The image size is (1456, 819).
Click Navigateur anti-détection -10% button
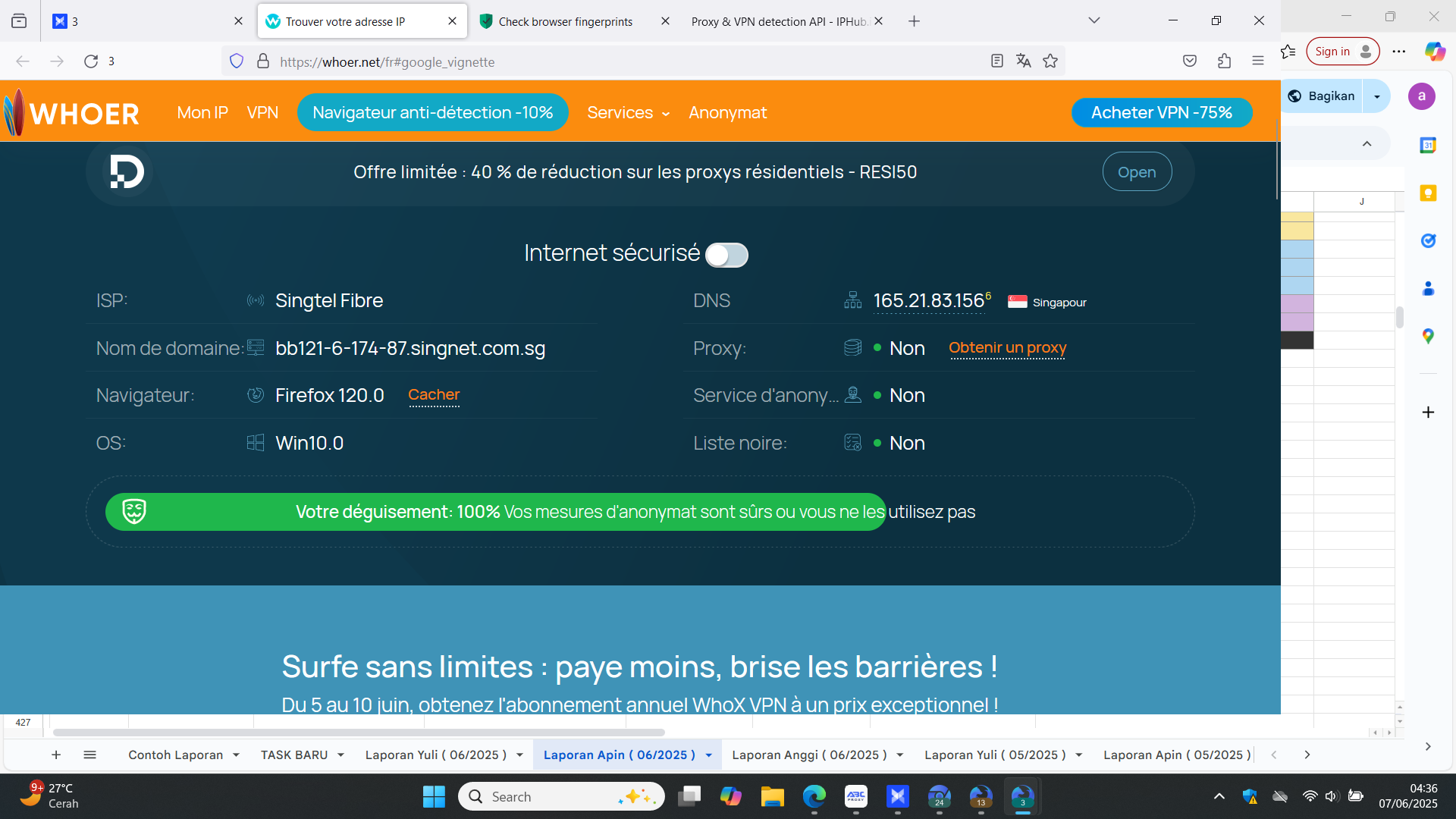(433, 113)
